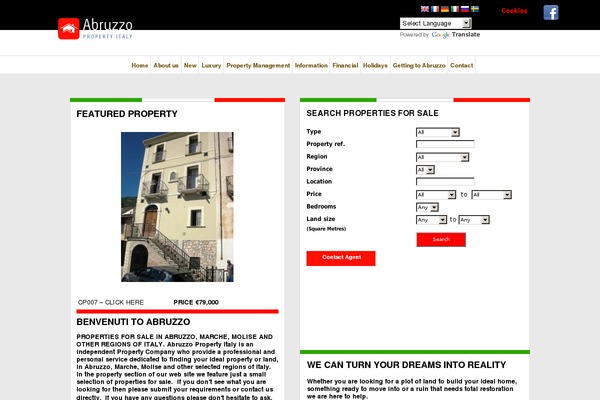Click the Location input field

tap(445, 181)
